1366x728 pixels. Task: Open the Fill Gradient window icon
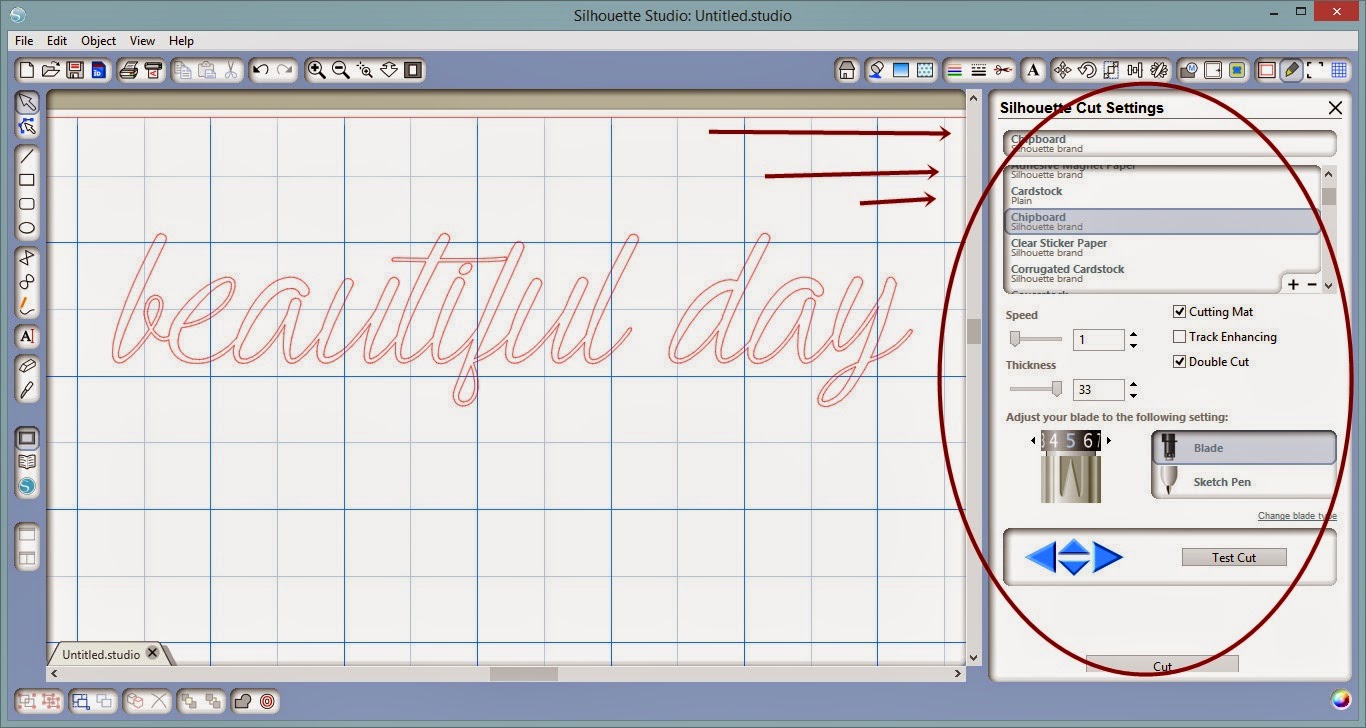[901, 70]
